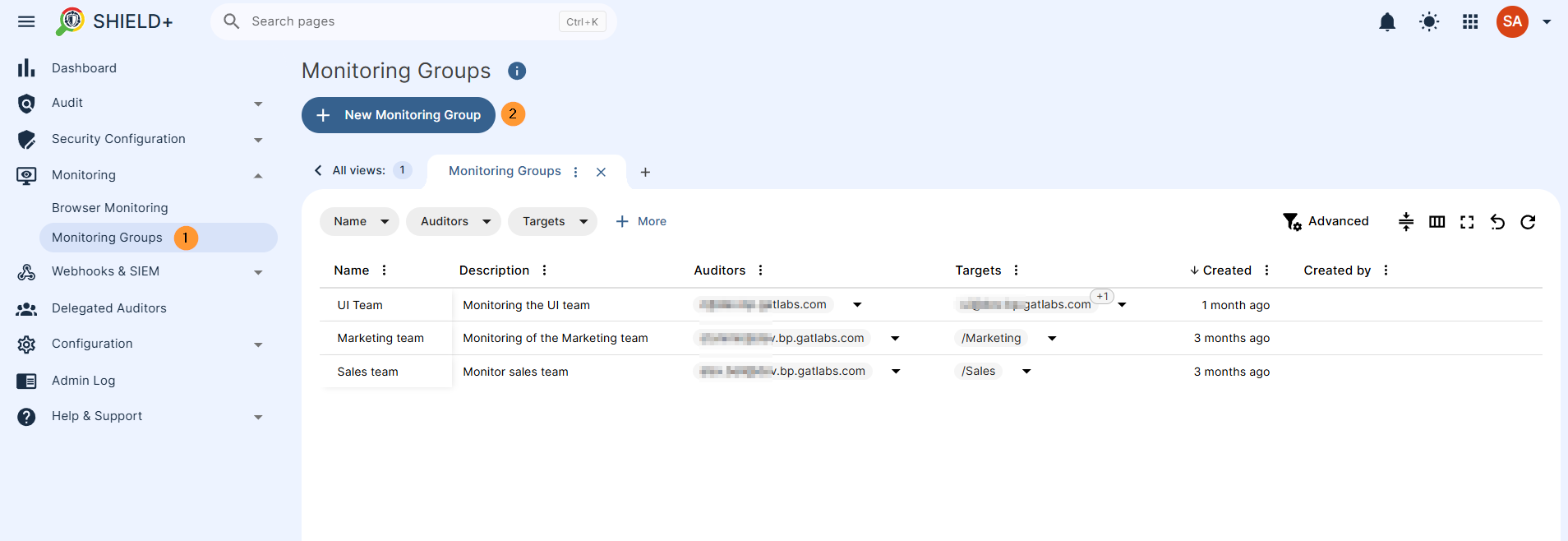
Task: Click 'Monitor sales team' description
Action: point(515,372)
